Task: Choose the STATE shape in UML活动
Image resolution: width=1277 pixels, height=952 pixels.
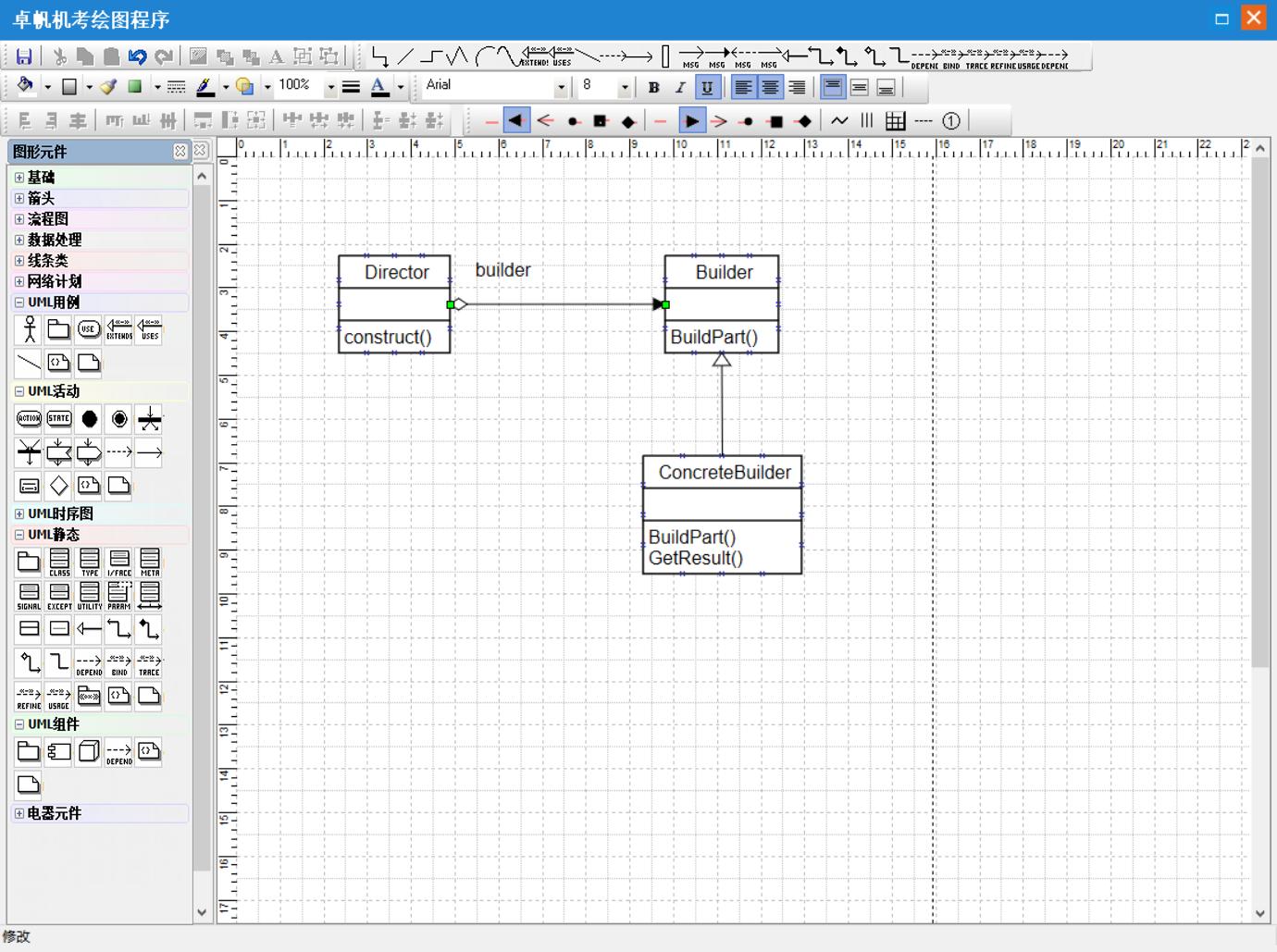Action: (59, 418)
